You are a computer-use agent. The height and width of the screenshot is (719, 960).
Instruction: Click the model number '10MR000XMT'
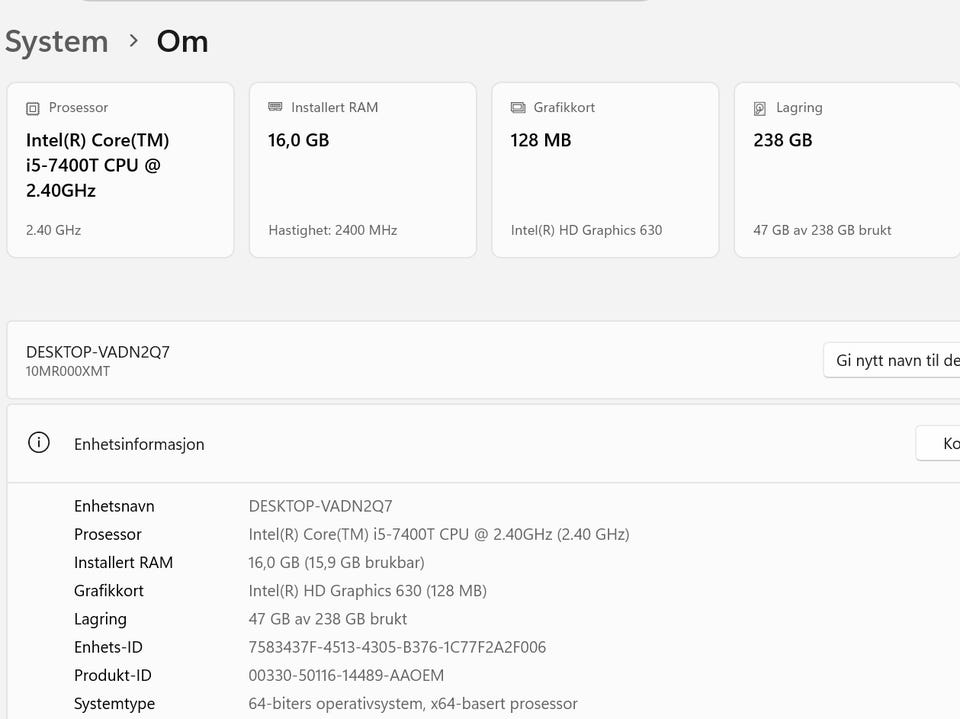pyautogui.click(x=68, y=371)
